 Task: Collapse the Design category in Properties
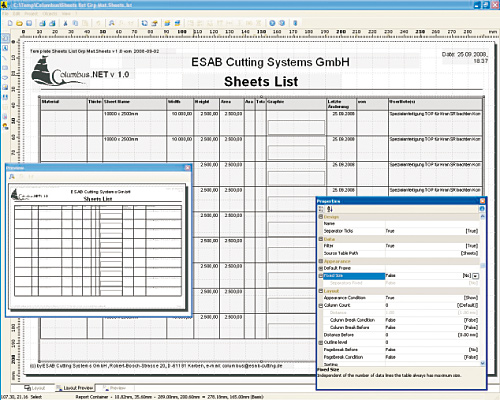coord(321,217)
